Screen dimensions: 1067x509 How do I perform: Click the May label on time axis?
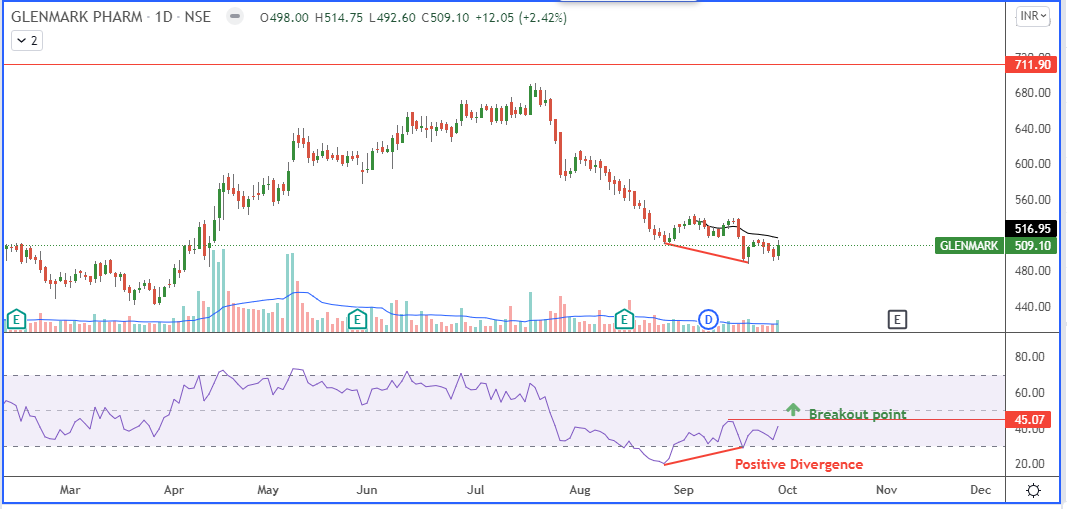[268, 489]
